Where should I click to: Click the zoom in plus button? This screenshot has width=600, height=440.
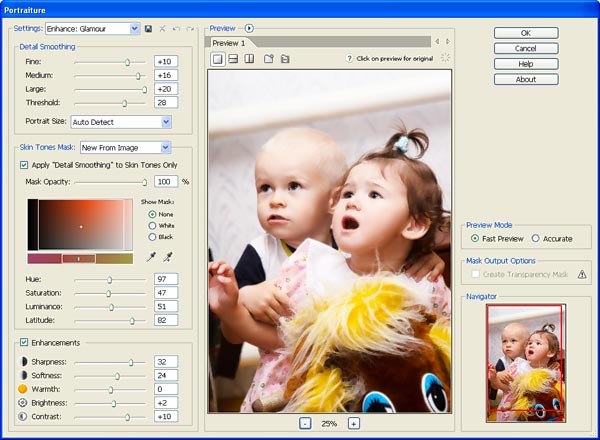click(x=353, y=423)
